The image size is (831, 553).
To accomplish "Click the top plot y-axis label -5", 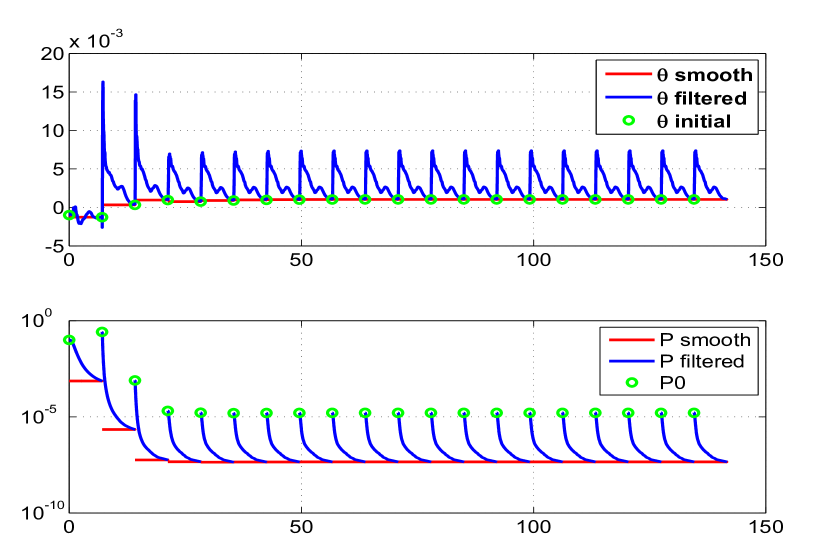I will pyautogui.click(x=55, y=246).
